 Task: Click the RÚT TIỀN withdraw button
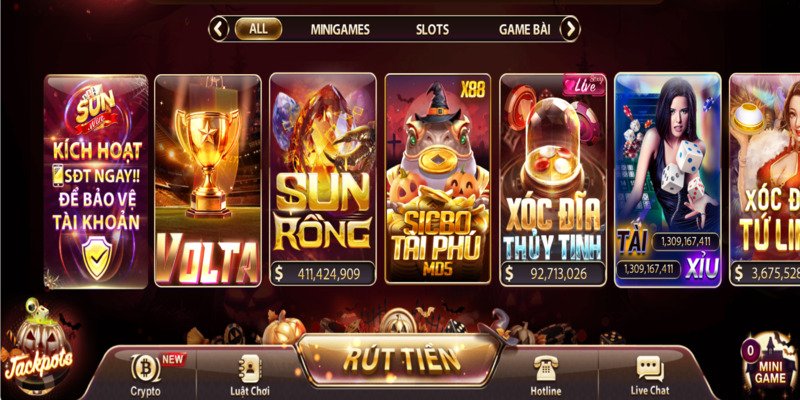402,359
